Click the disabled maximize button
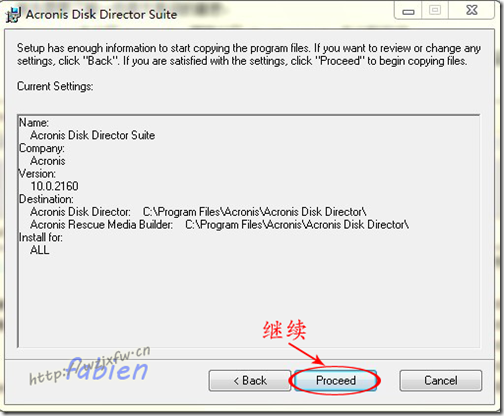Screen dimensions: 504x416 [x=435, y=11]
